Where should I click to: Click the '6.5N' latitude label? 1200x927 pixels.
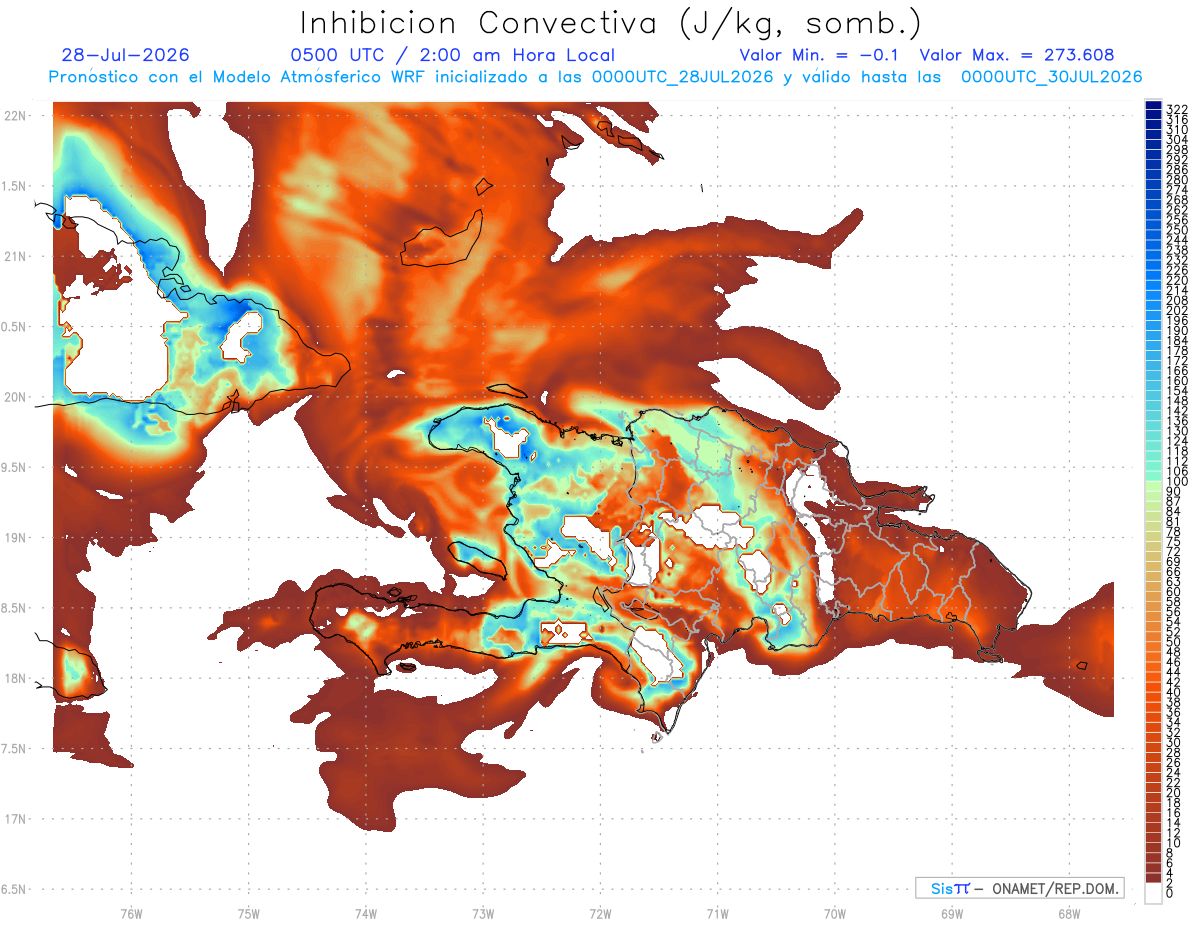click(15, 889)
